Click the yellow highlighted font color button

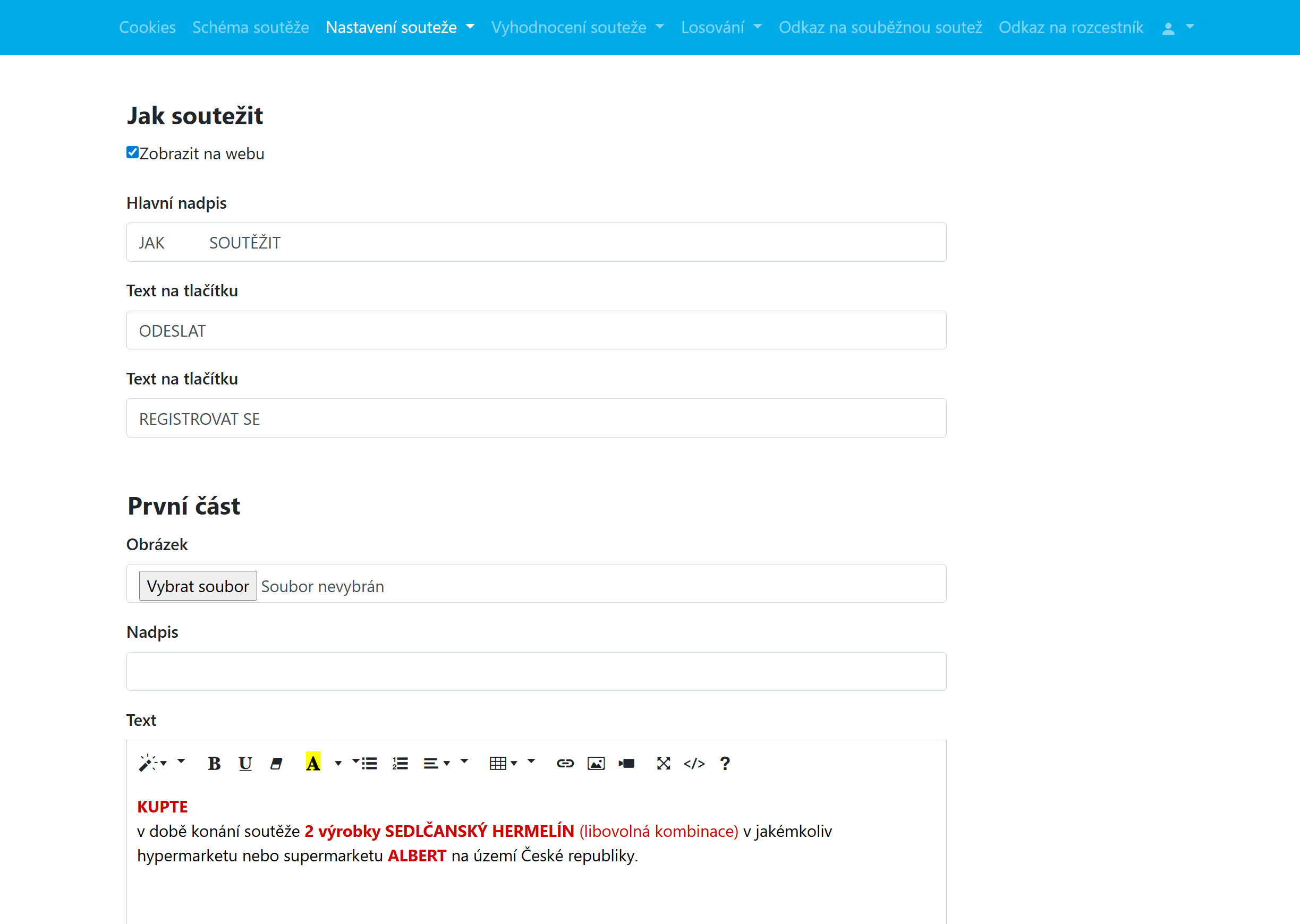(313, 764)
